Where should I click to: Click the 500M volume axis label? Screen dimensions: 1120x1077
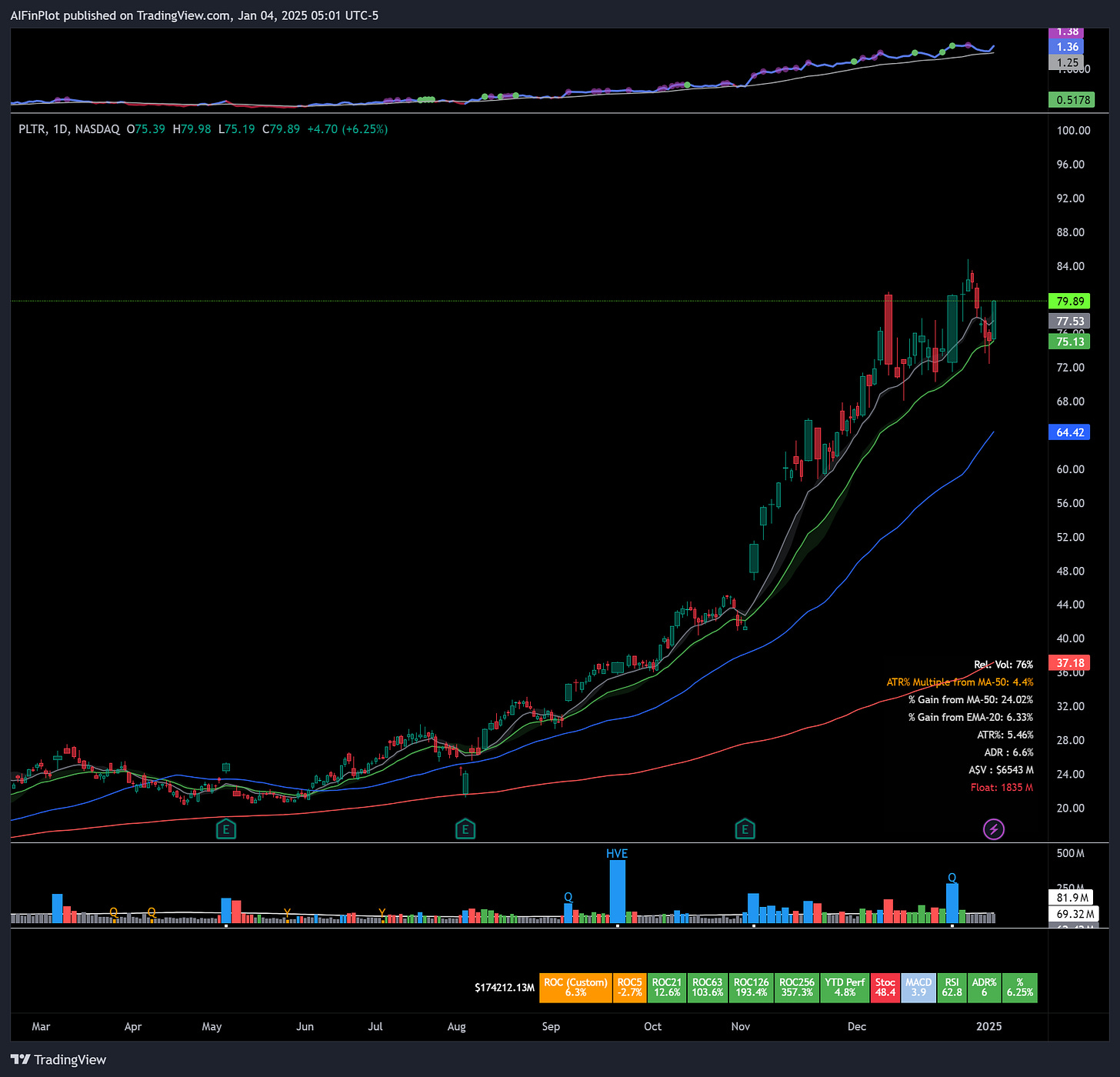1070,854
